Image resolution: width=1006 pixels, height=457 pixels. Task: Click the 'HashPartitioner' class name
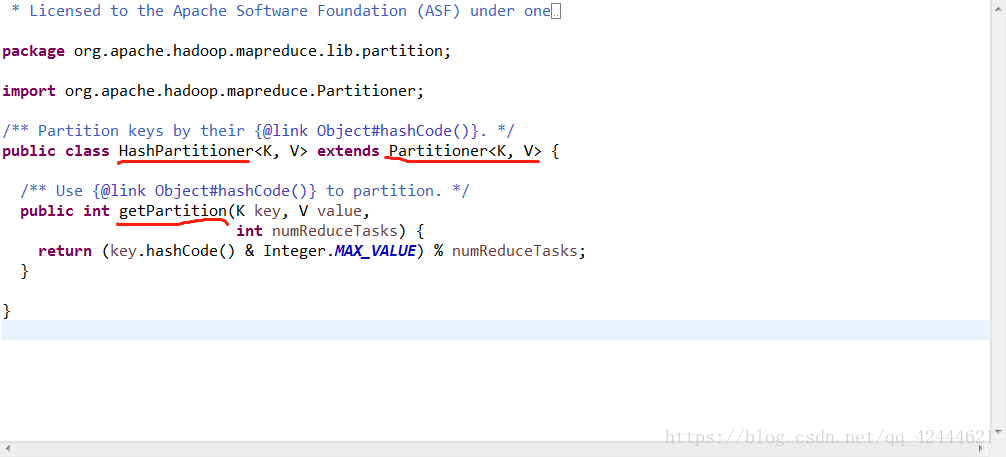(x=185, y=151)
